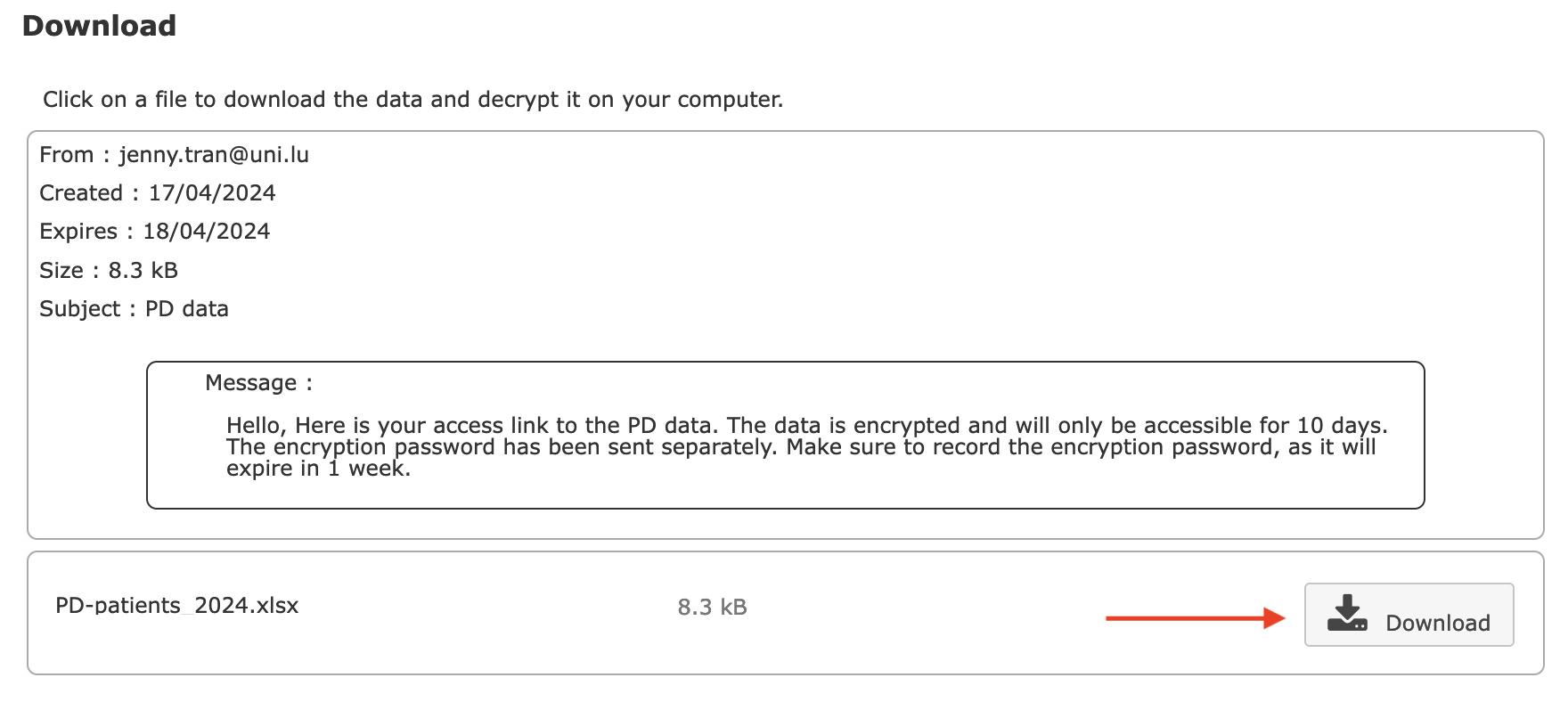1568x702 pixels.
Task: Click the red arrow pointing to Download
Action: pos(1195,618)
